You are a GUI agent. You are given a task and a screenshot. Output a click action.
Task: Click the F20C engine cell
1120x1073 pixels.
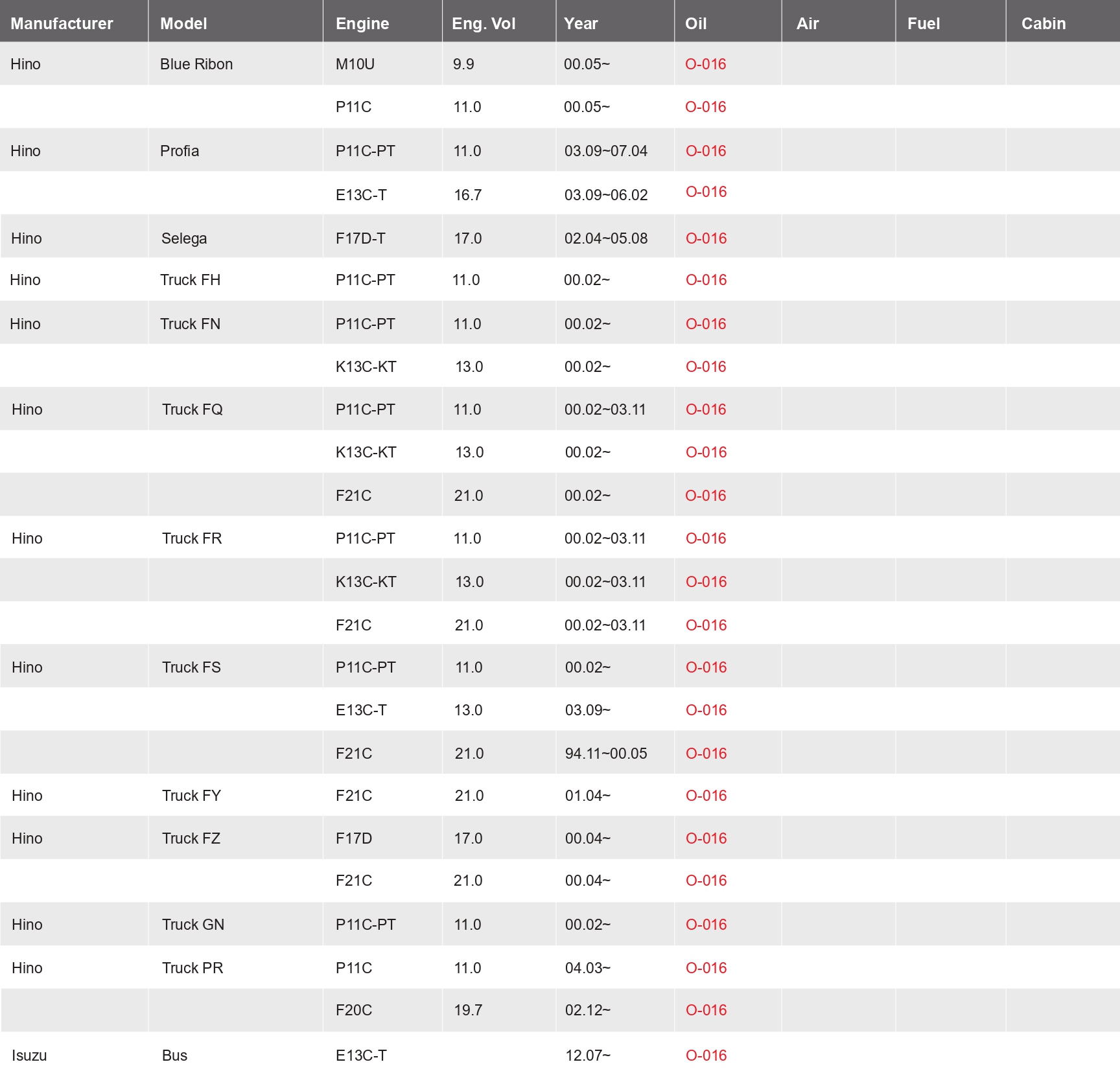[354, 1010]
